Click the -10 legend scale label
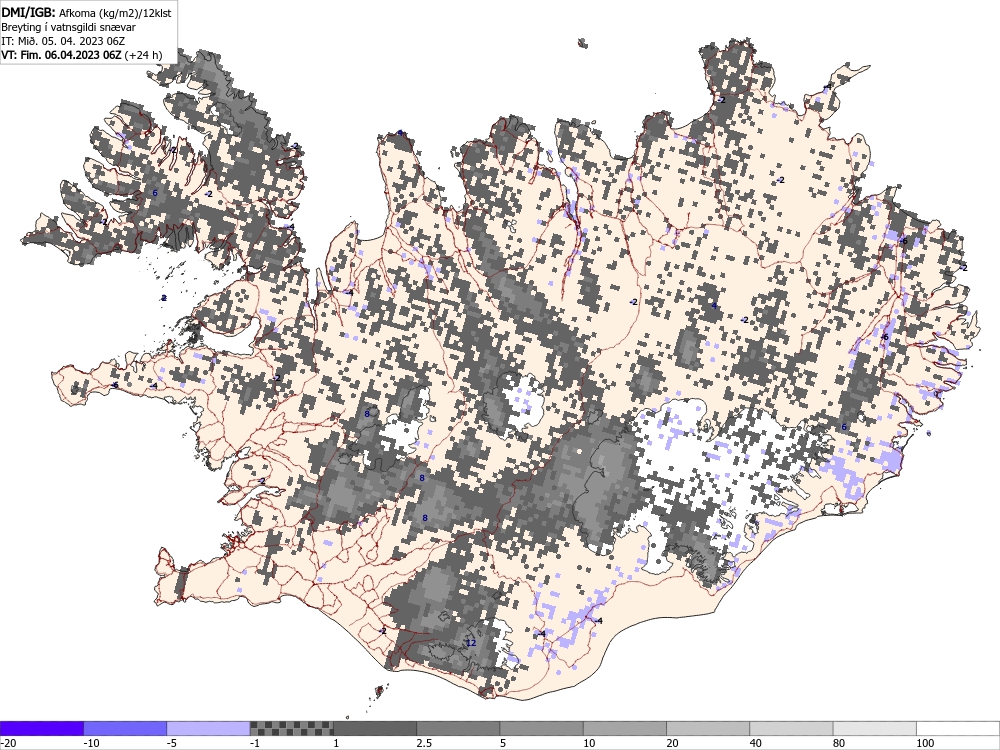 click(x=91, y=743)
